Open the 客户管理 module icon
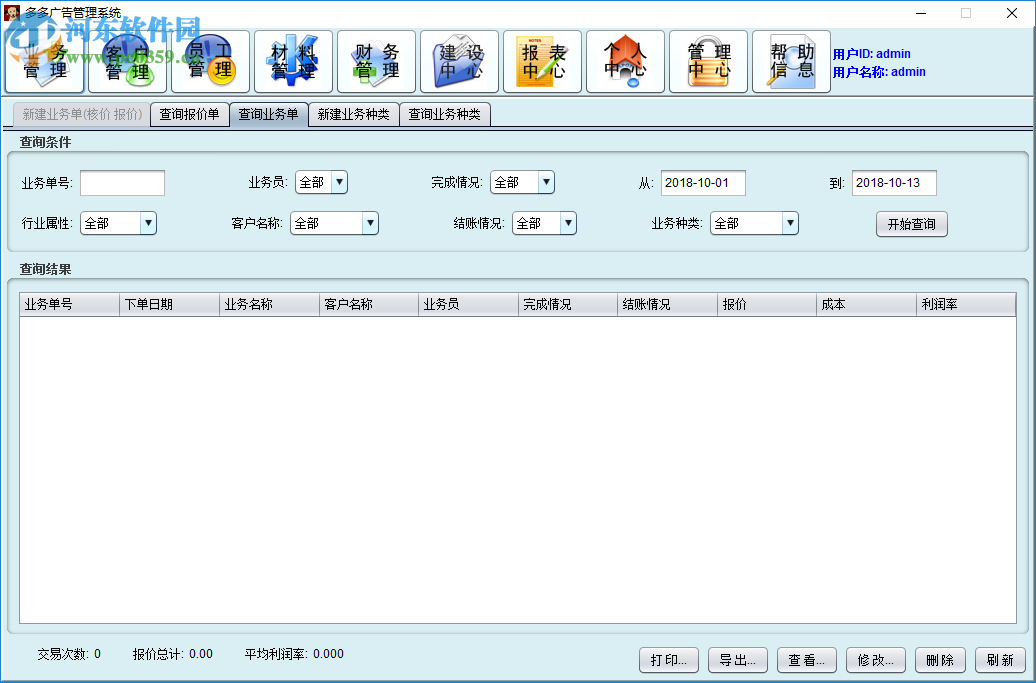 pos(127,61)
